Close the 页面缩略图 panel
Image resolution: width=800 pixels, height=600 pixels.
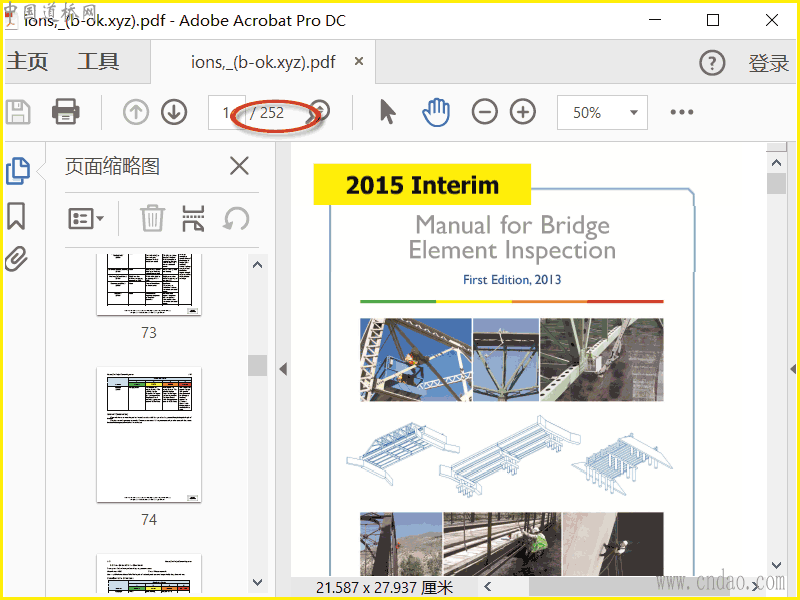pyautogui.click(x=239, y=166)
